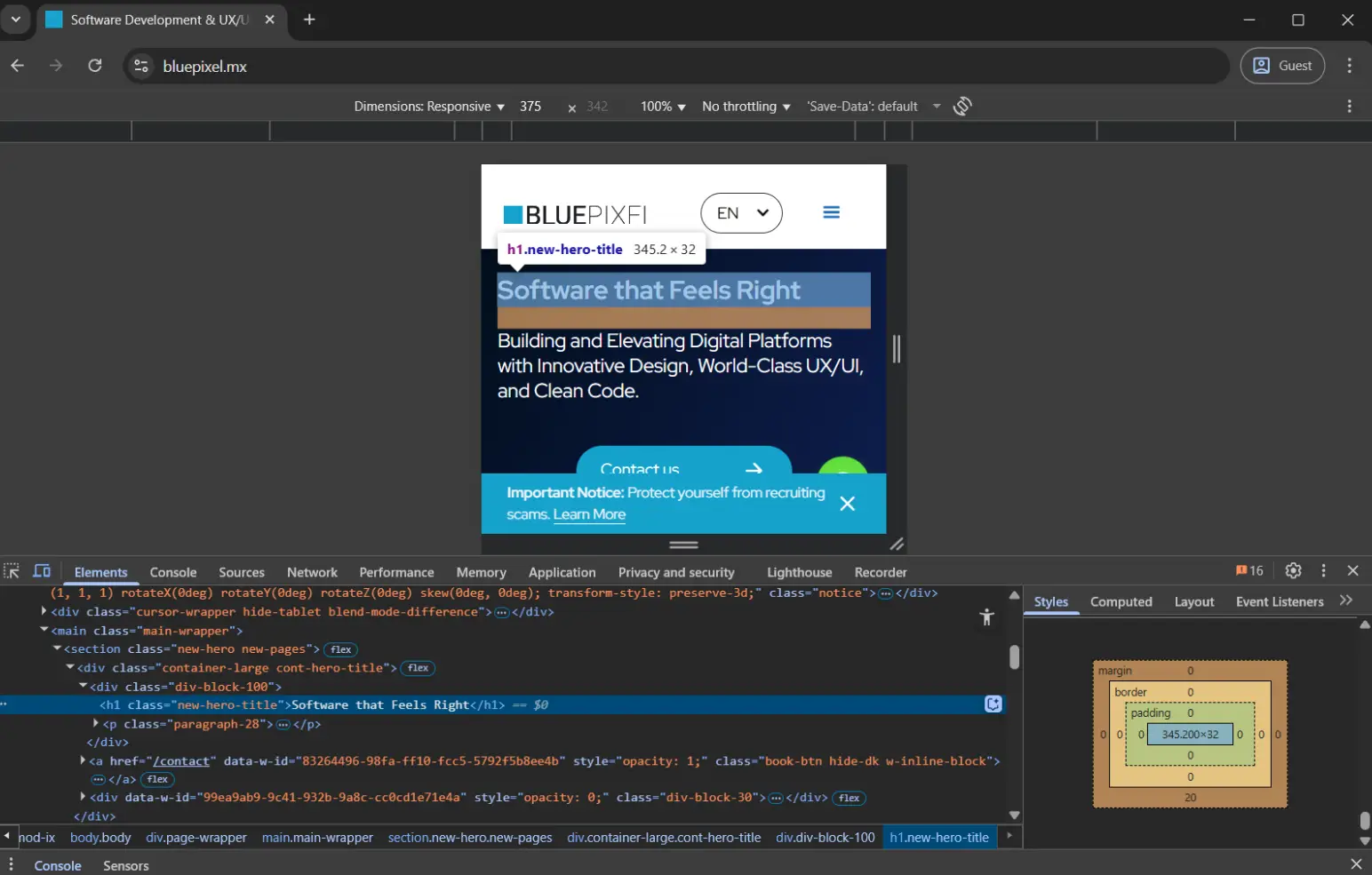Open a new browser tab
The image size is (1372, 875).
tap(309, 20)
